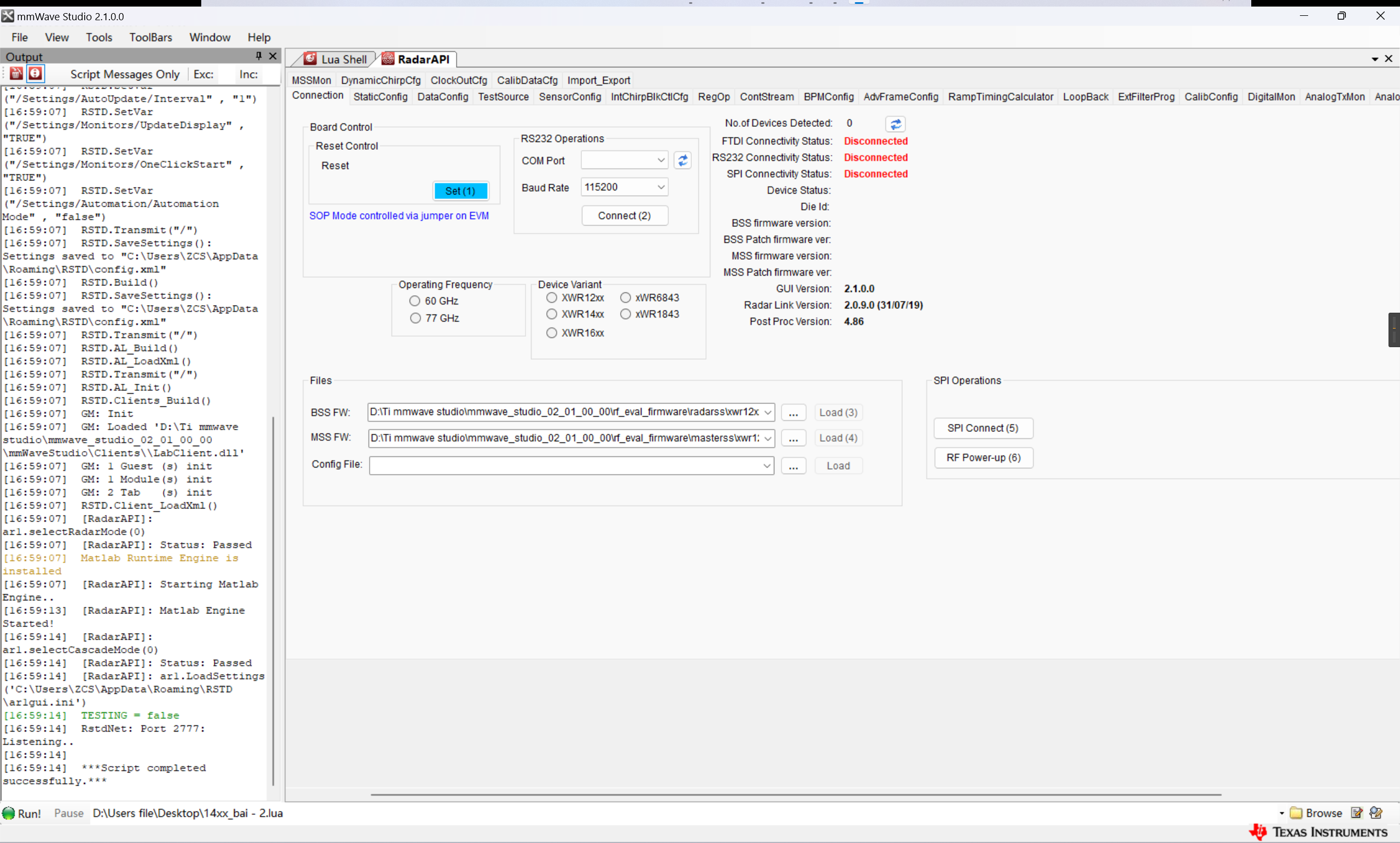Toggle auto-scroll icon in Output toolbar

coord(35,73)
